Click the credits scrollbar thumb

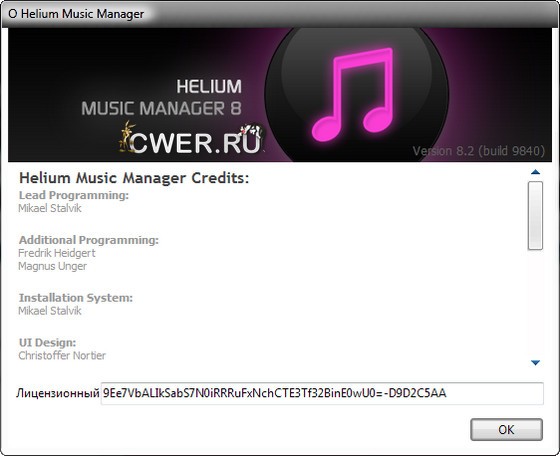click(x=535, y=215)
